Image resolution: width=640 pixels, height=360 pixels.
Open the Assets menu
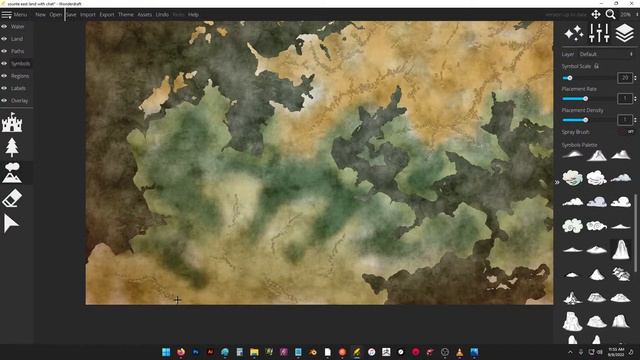click(144, 15)
